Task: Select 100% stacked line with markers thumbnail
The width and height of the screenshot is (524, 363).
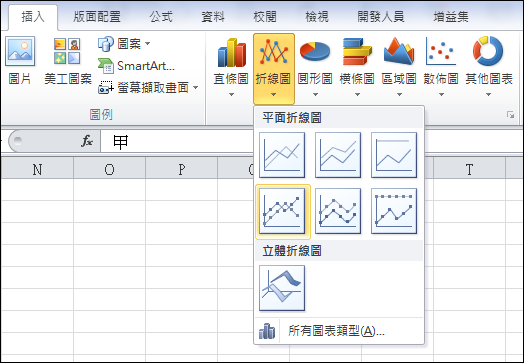Action: (x=394, y=211)
